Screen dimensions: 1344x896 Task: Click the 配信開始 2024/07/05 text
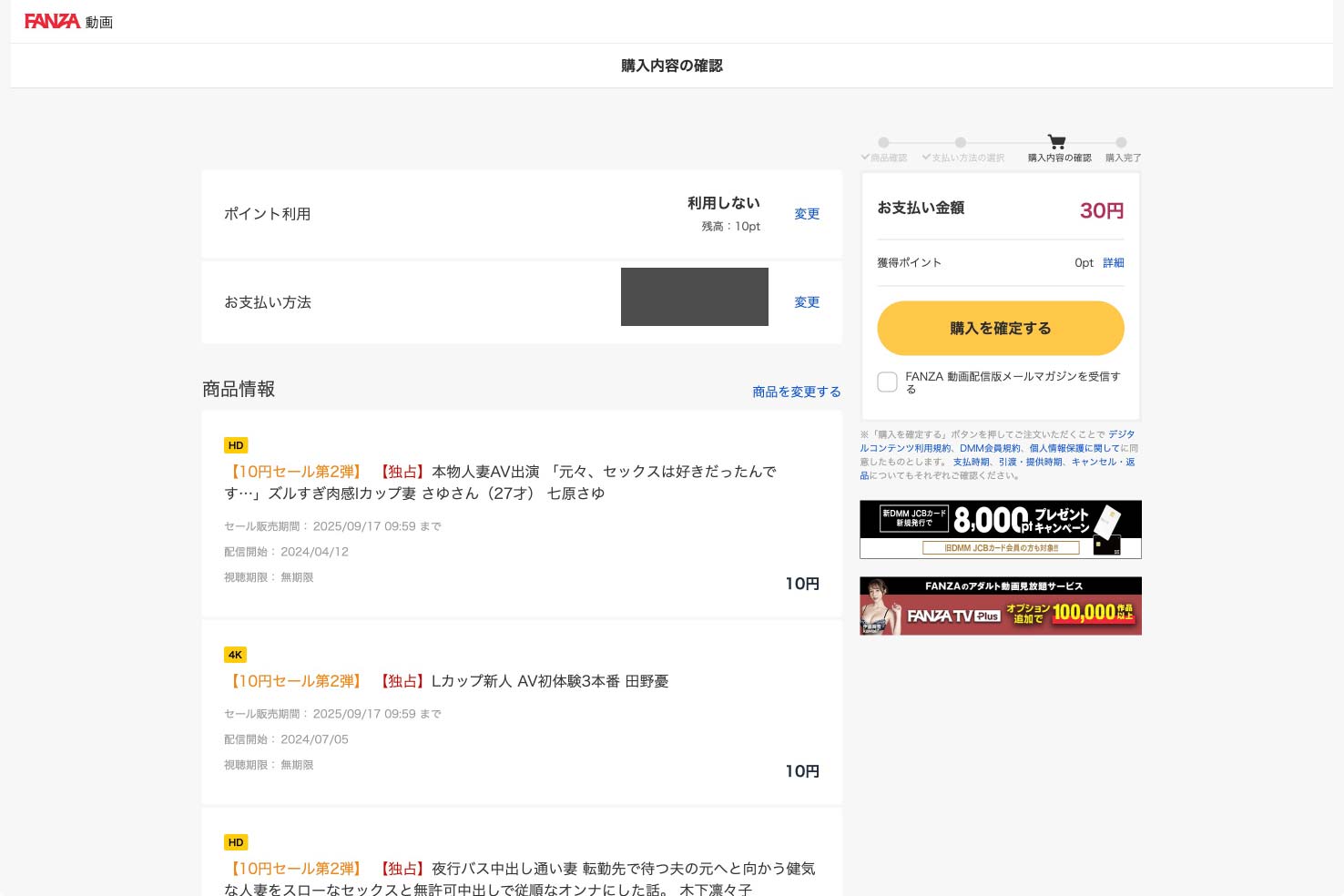click(286, 739)
